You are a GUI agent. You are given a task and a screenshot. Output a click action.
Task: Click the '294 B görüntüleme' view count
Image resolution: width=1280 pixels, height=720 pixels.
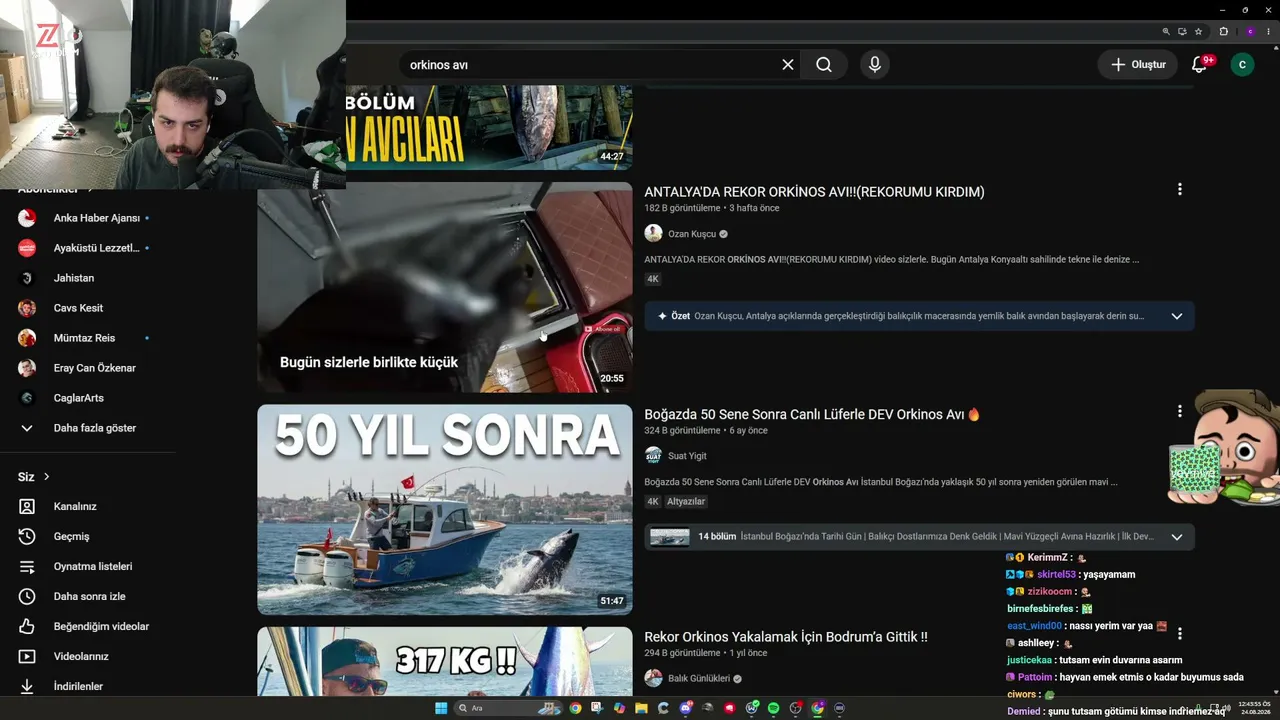point(682,653)
